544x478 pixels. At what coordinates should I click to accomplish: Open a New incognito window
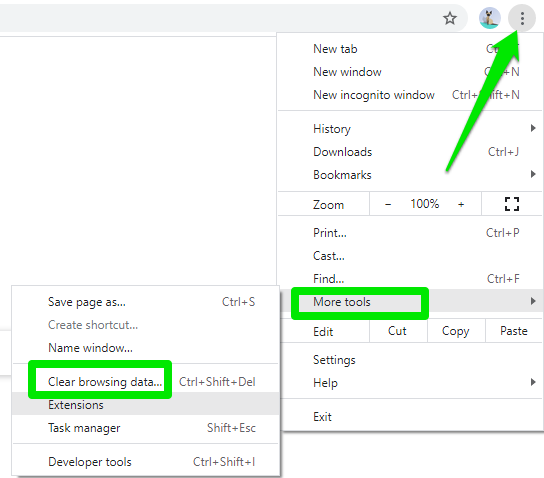click(410, 95)
